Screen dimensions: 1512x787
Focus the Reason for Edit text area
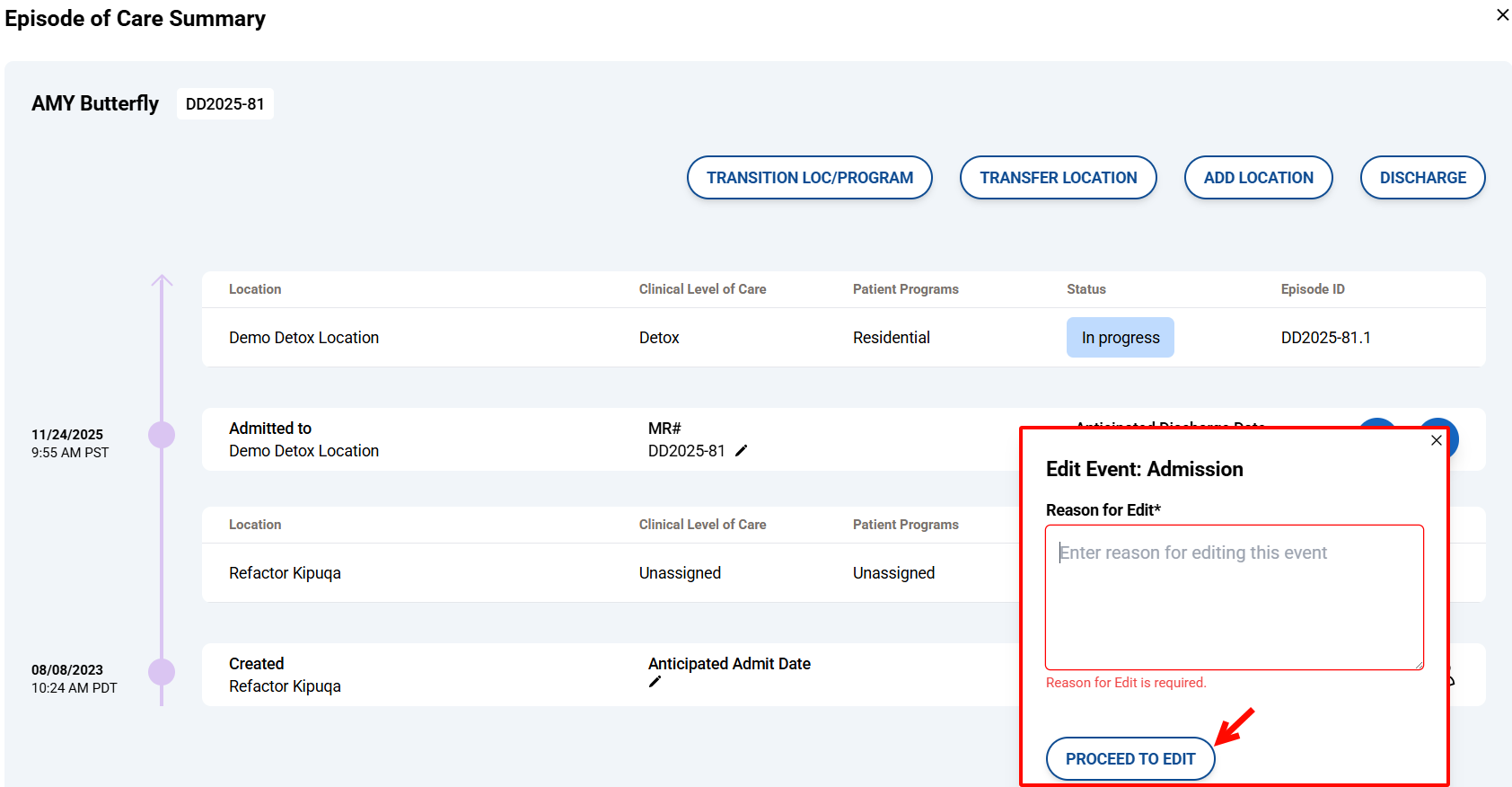point(1234,597)
